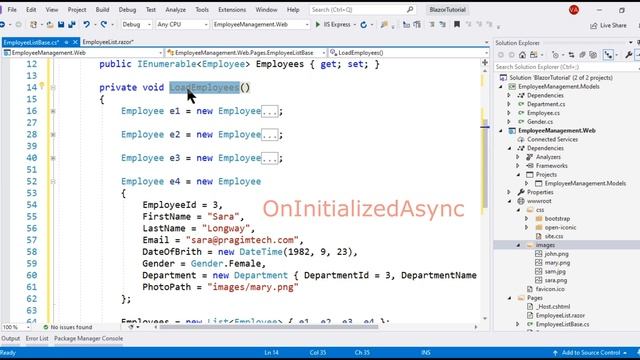Click the Solution Explorer Back arrow

(x=501, y=55)
